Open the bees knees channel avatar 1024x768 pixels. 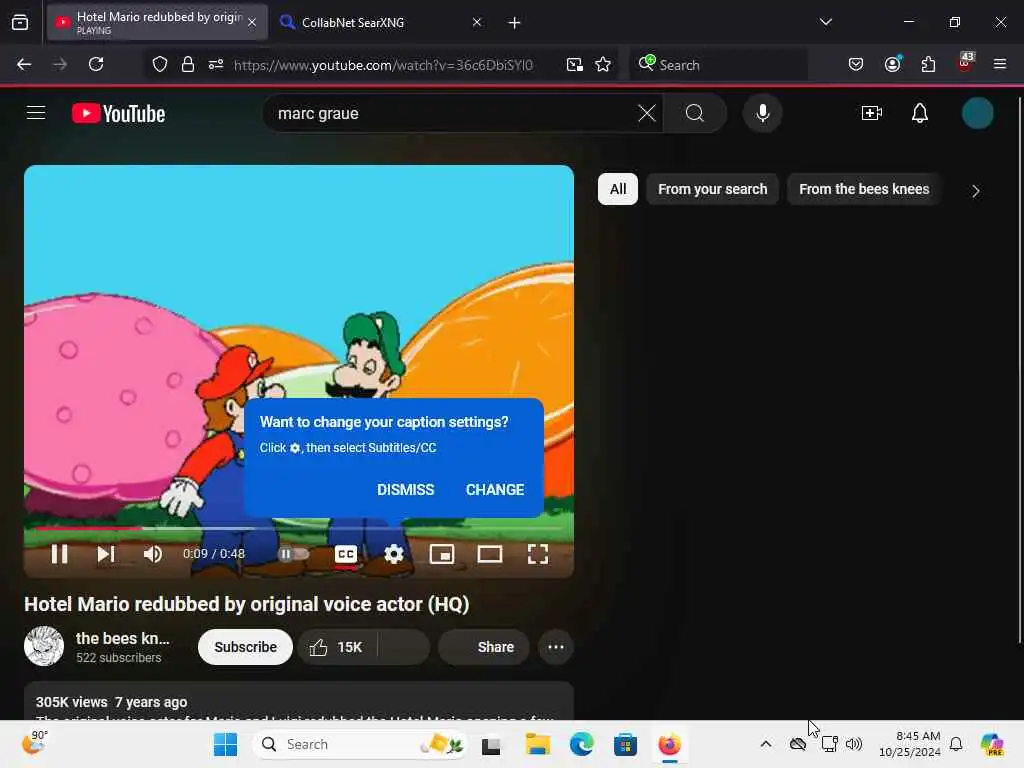point(44,646)
